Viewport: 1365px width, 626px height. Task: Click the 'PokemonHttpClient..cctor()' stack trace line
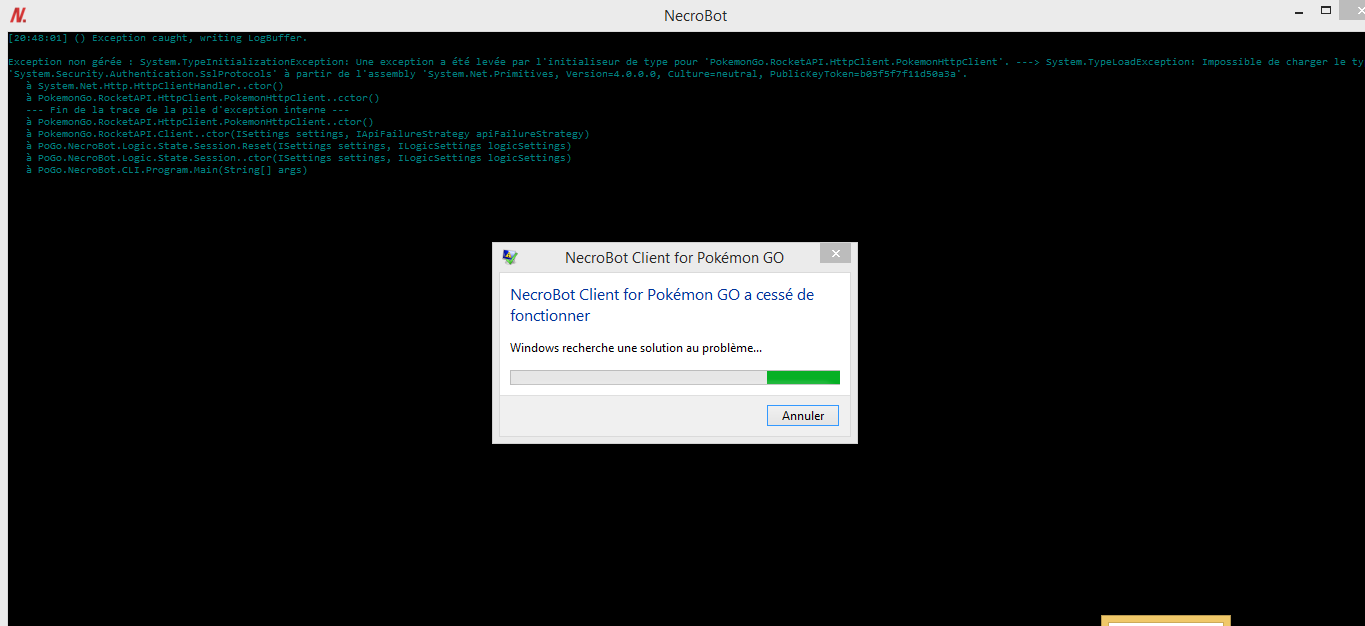(x=203, y=98)
